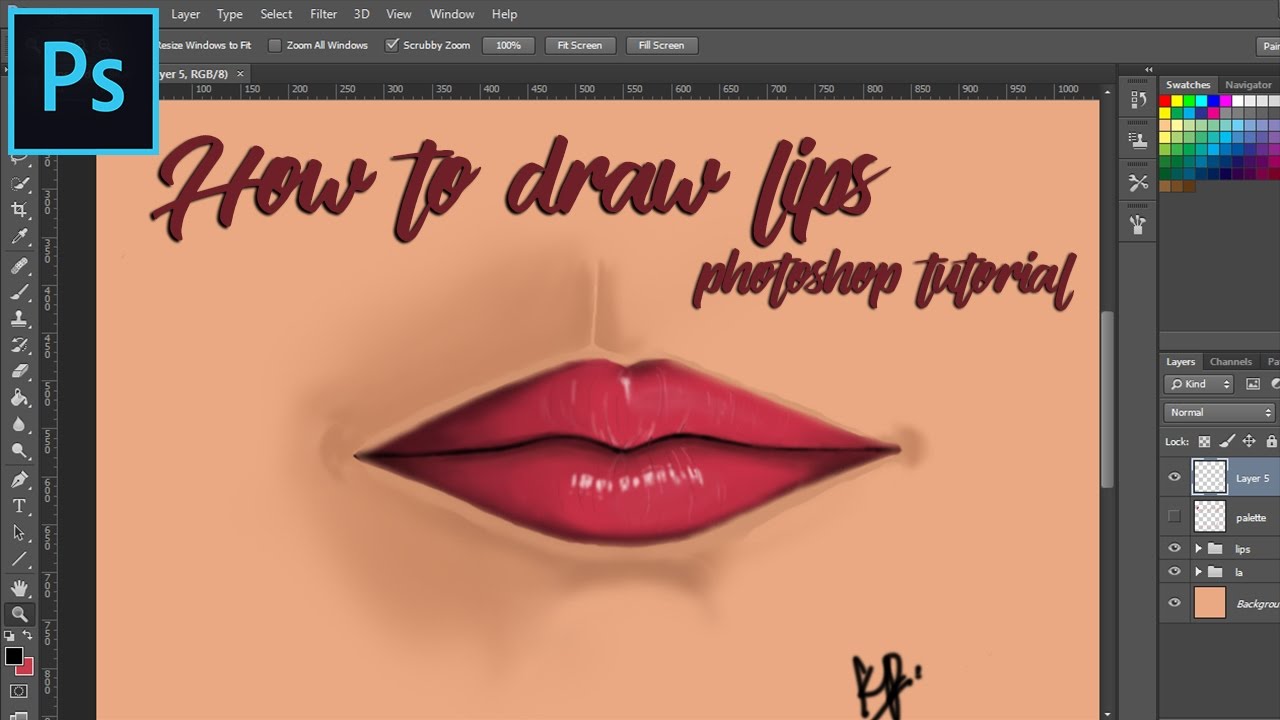Screen dimensions: 1280x720
Task: Select the Type tool
Action: tap(19, 506)
